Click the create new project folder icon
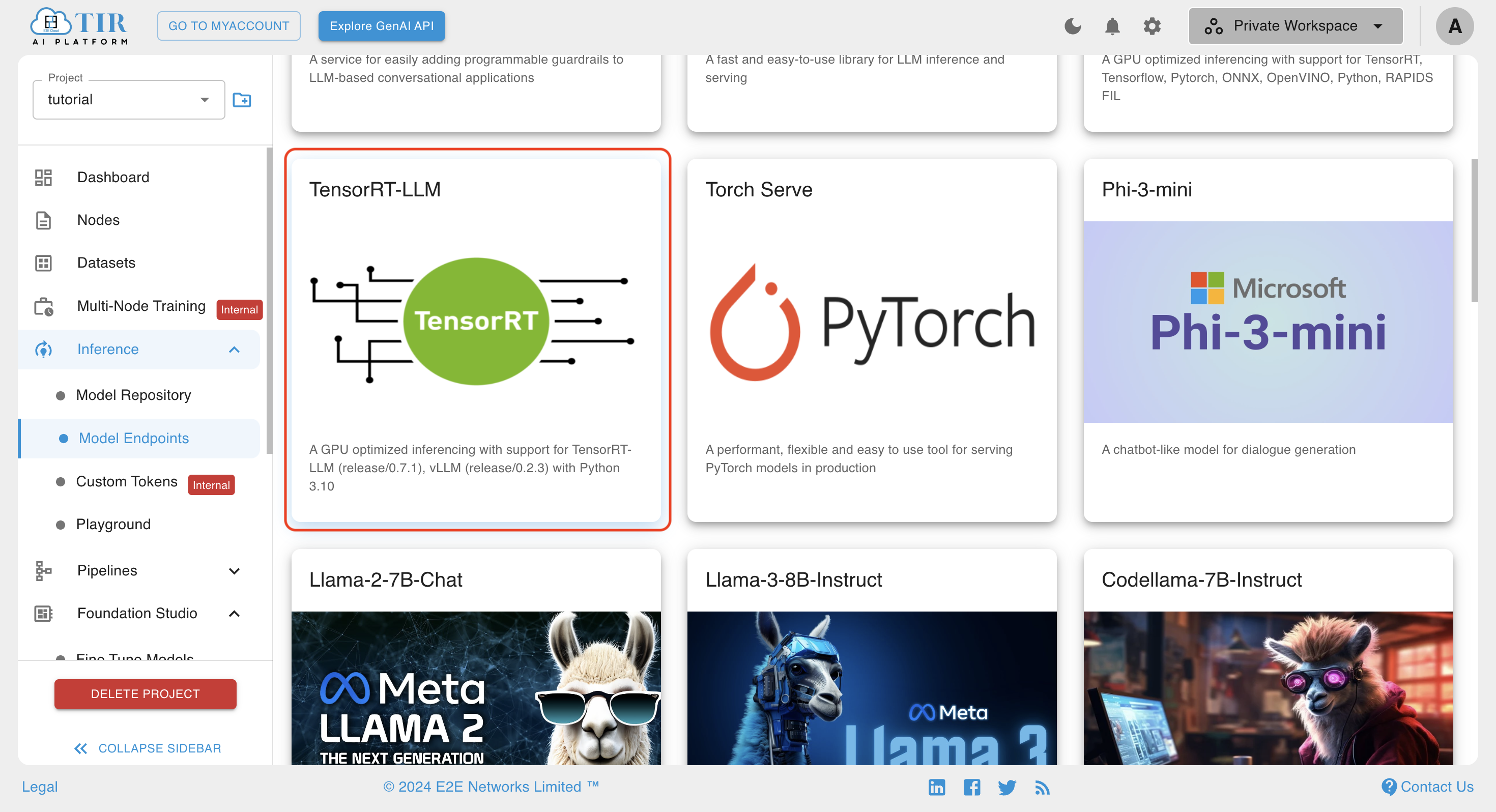Image resolution: width=1496 pixels, height=812 pixels. tap(242, 100)
